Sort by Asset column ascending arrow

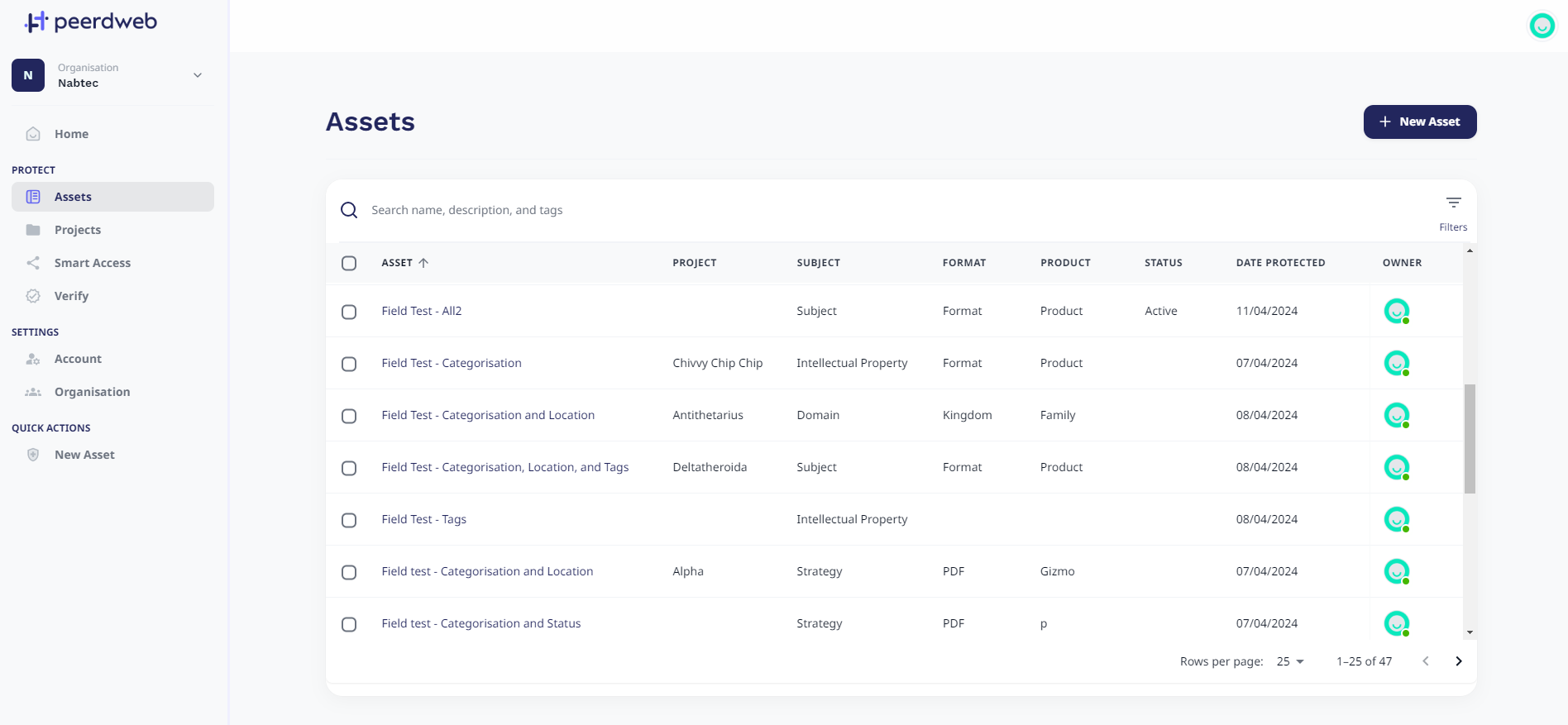coord(423,263)
